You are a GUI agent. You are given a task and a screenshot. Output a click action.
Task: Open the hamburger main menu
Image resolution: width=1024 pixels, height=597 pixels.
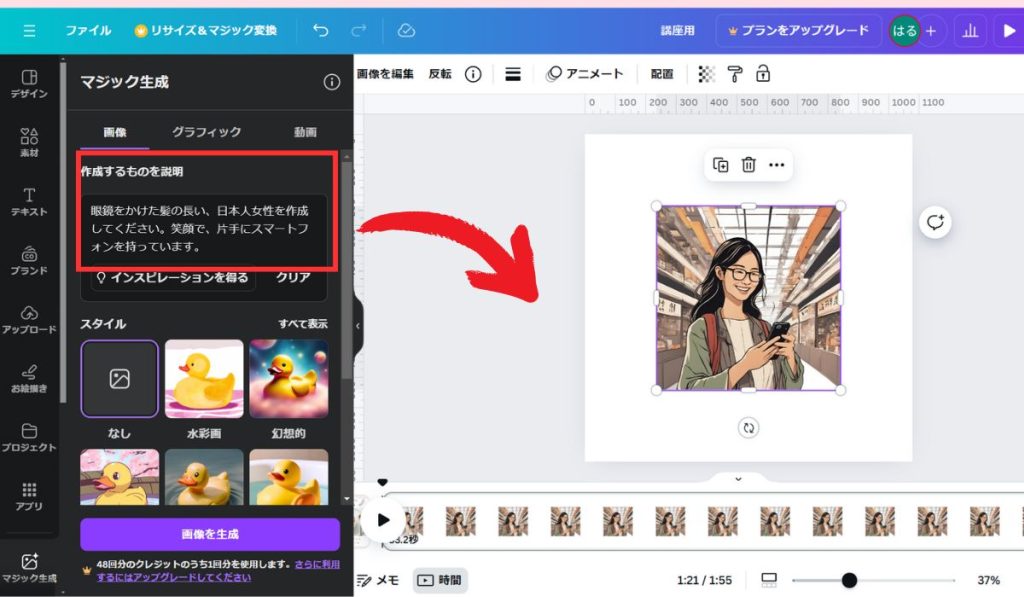29,31
